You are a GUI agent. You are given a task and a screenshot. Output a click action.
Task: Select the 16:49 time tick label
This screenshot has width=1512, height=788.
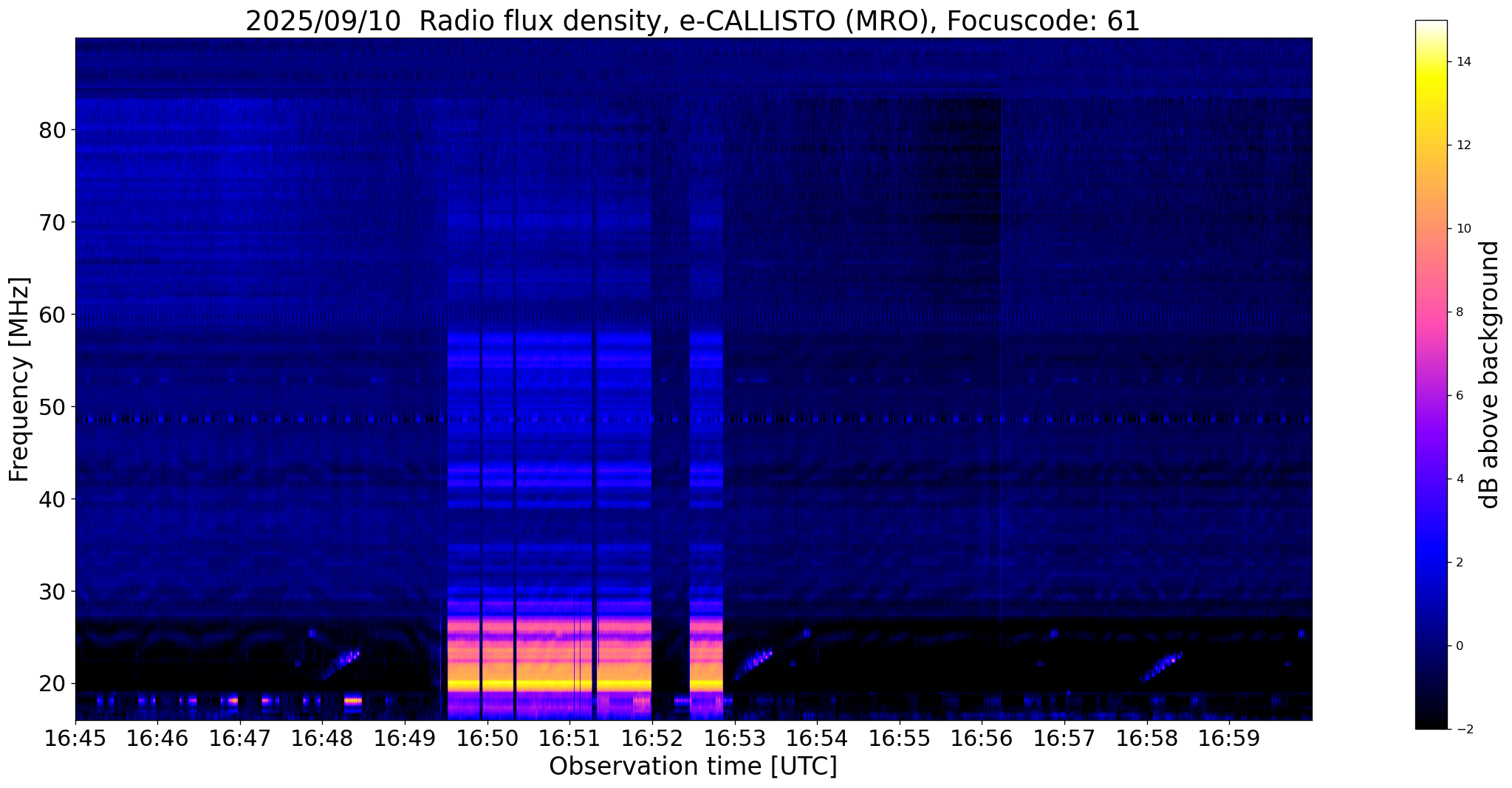405,739
